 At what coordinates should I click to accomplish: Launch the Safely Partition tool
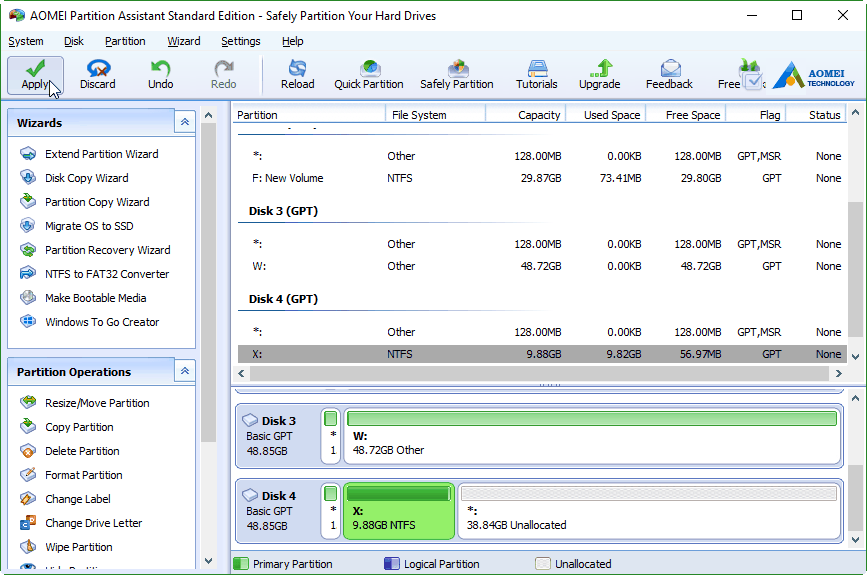click(457, 75)
